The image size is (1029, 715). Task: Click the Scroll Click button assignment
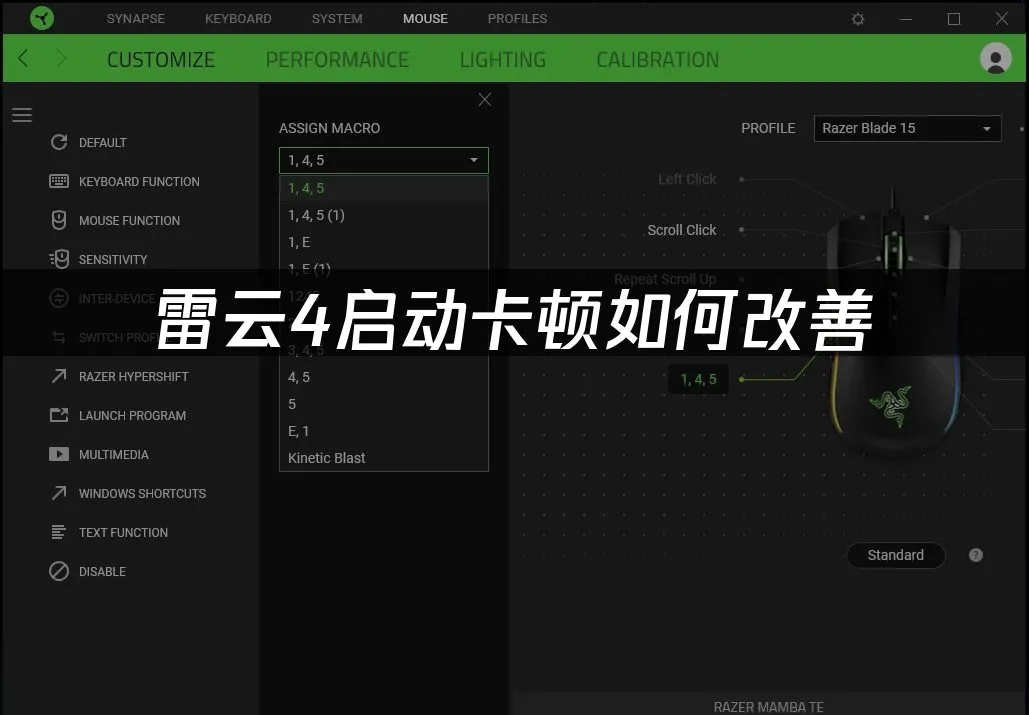682,230
